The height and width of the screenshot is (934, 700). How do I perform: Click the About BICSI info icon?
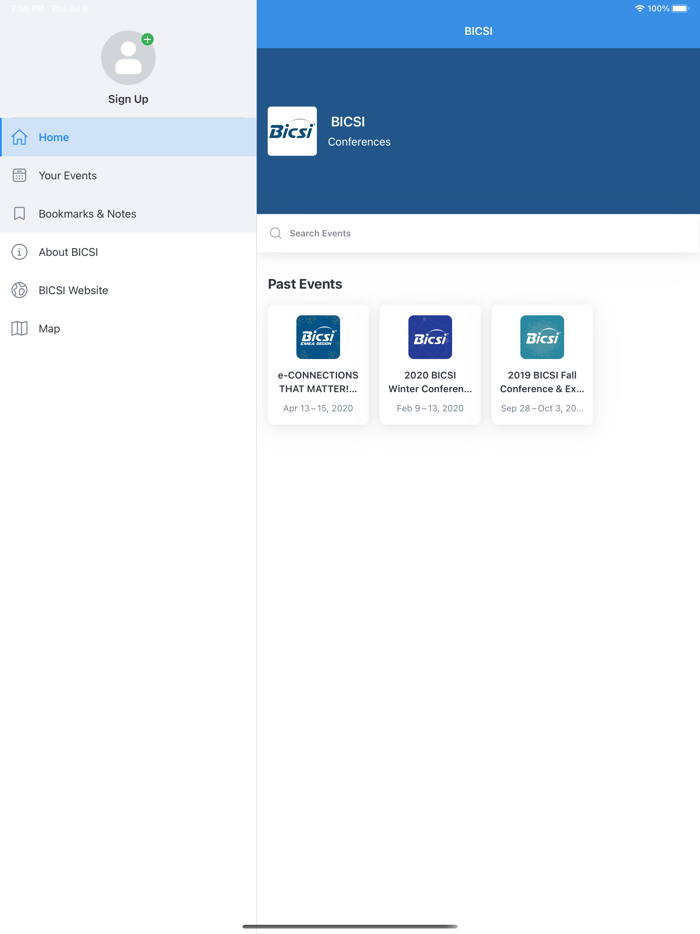point(19,252)
